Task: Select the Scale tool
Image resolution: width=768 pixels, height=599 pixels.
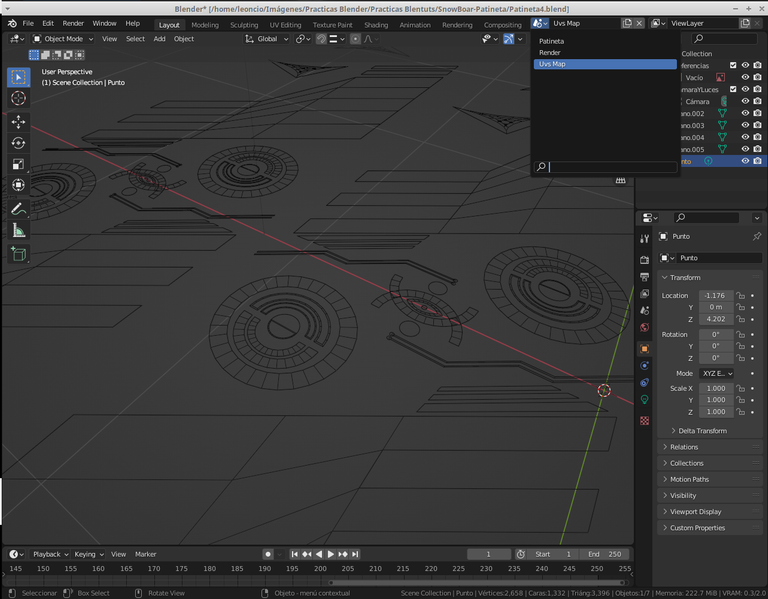Action: pyautogui.click(x=19, y=164)
